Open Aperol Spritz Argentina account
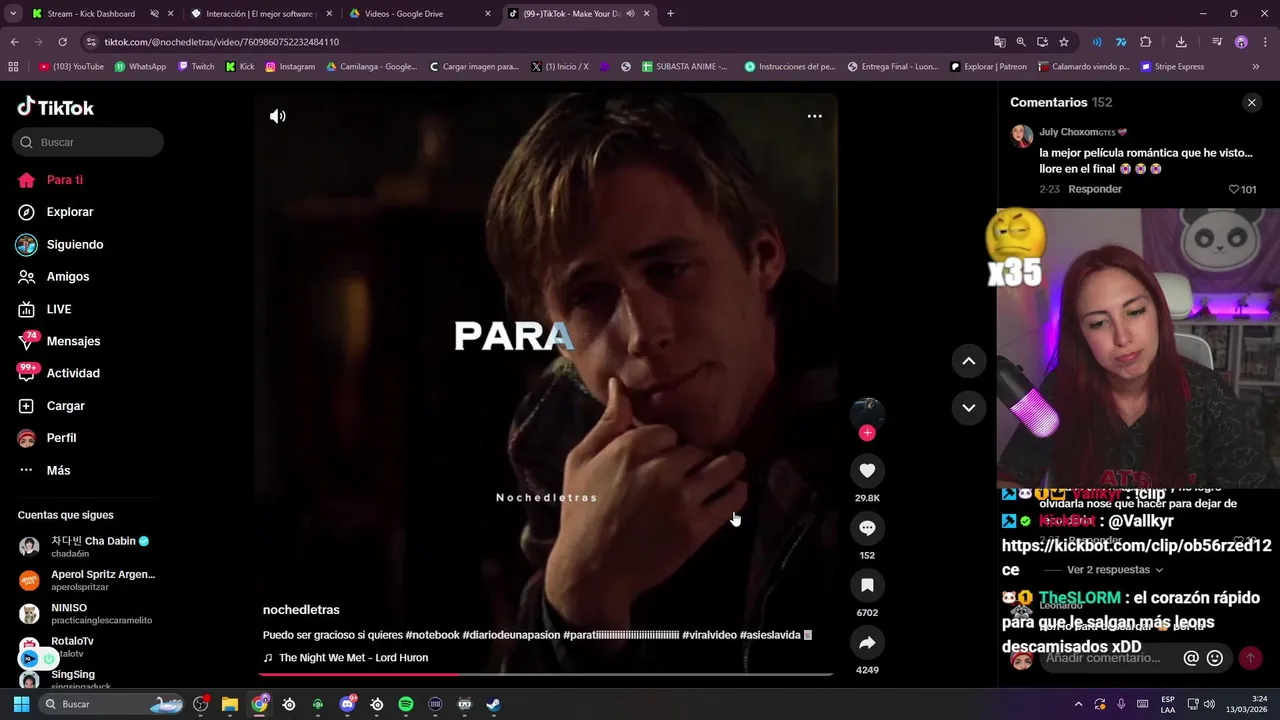 (86, 580)
